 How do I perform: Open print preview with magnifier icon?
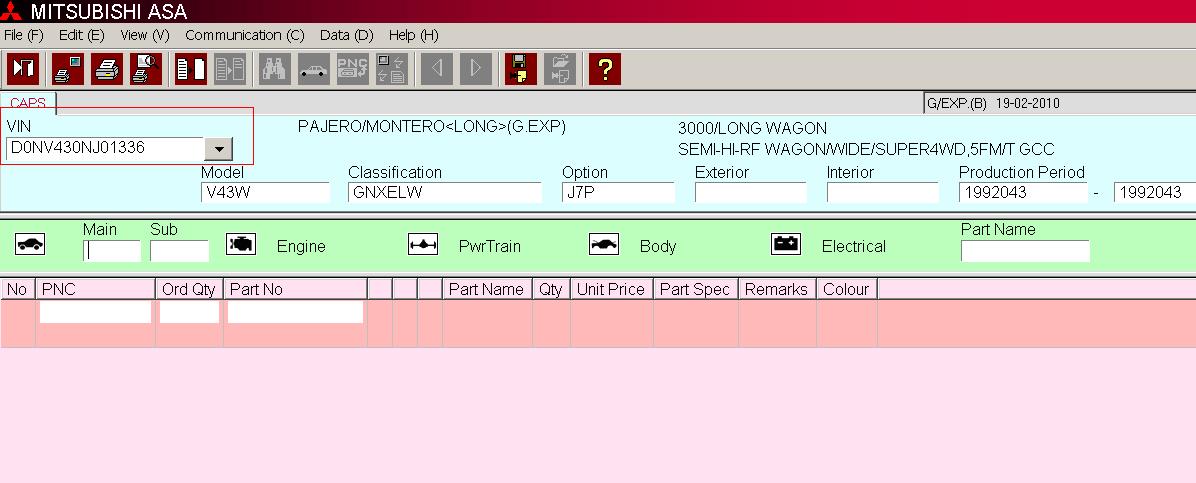point(145,69)
